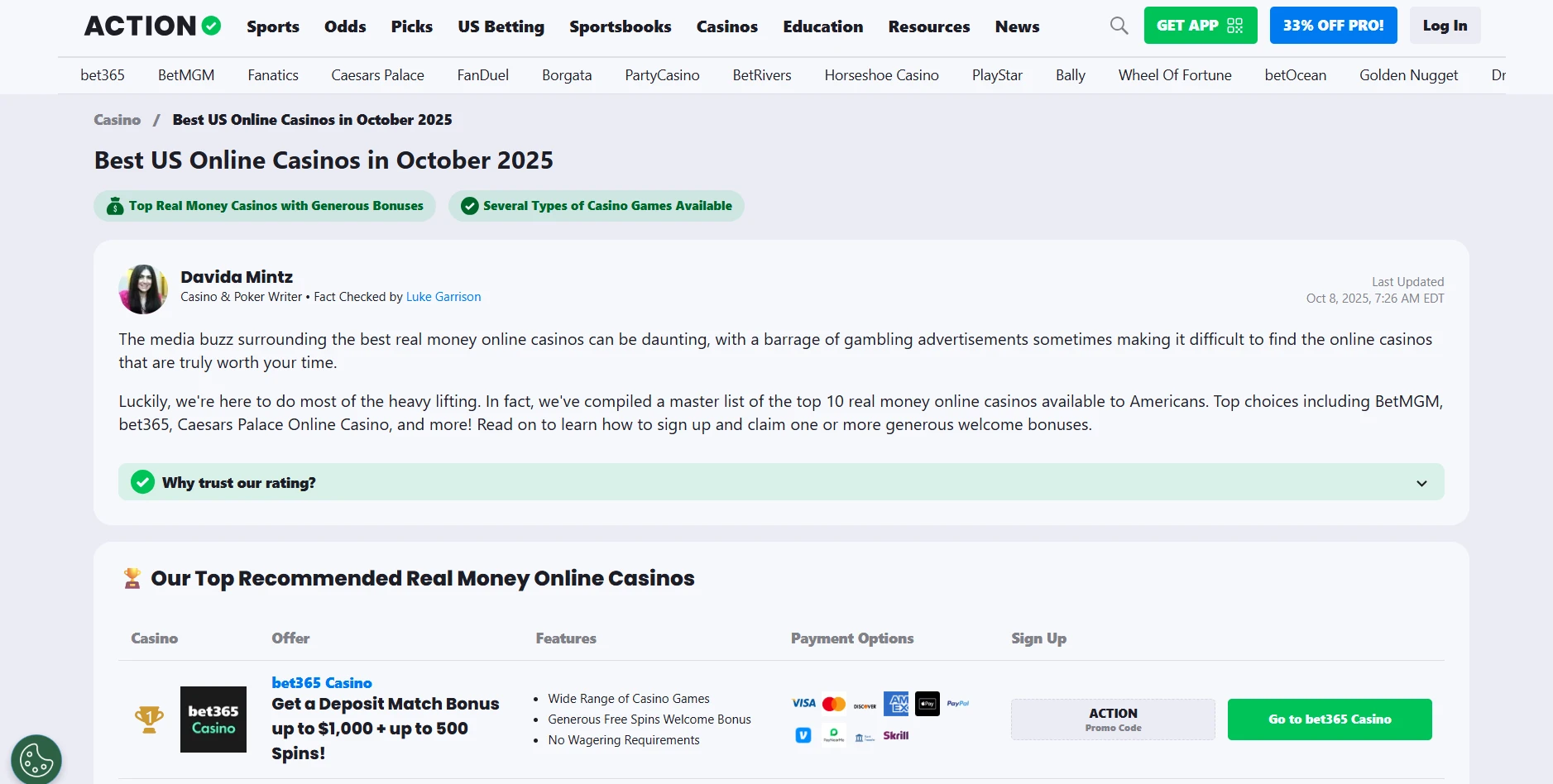Click the Action Network logo
Viewport: 1553px width, 784px height.
153,26
